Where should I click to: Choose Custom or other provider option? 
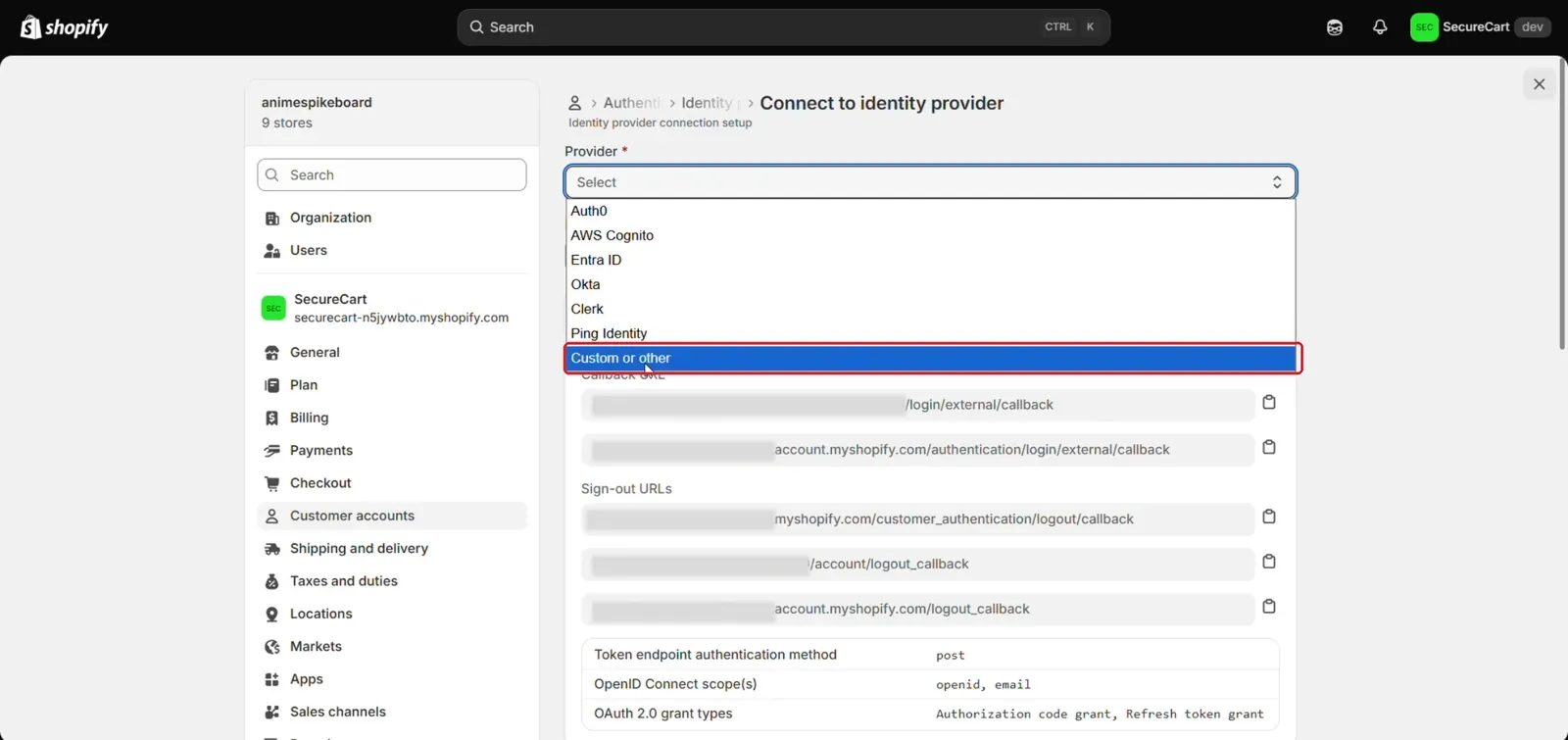[930, 358]
